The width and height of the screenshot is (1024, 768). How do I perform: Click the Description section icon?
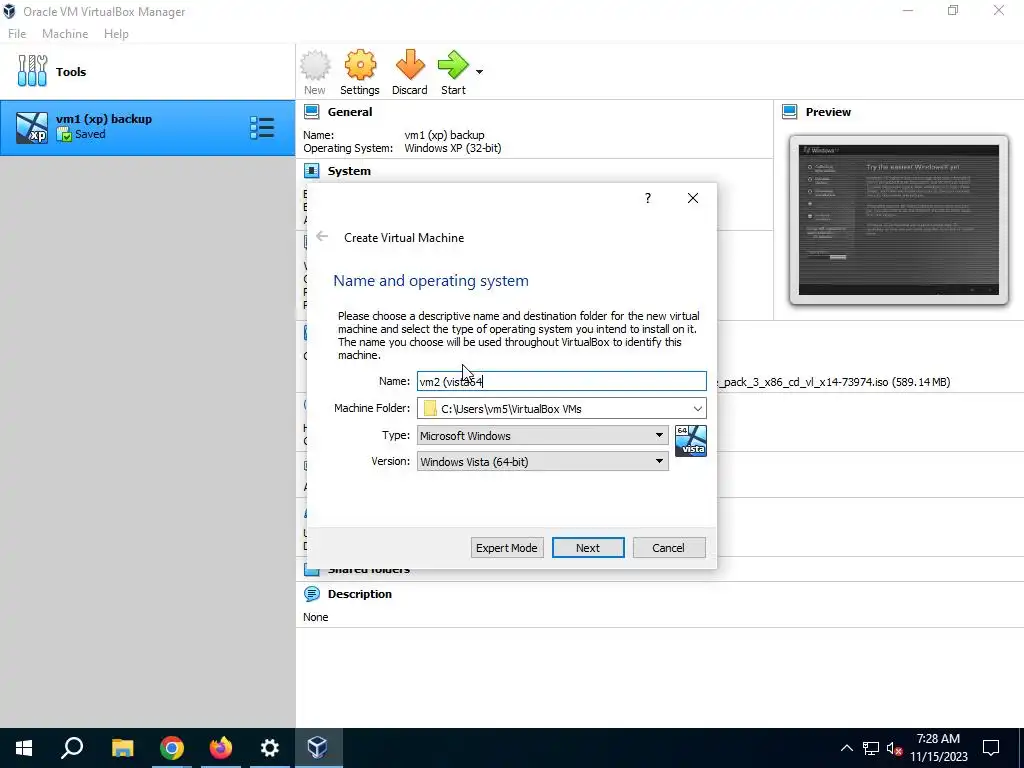[312, 594]
